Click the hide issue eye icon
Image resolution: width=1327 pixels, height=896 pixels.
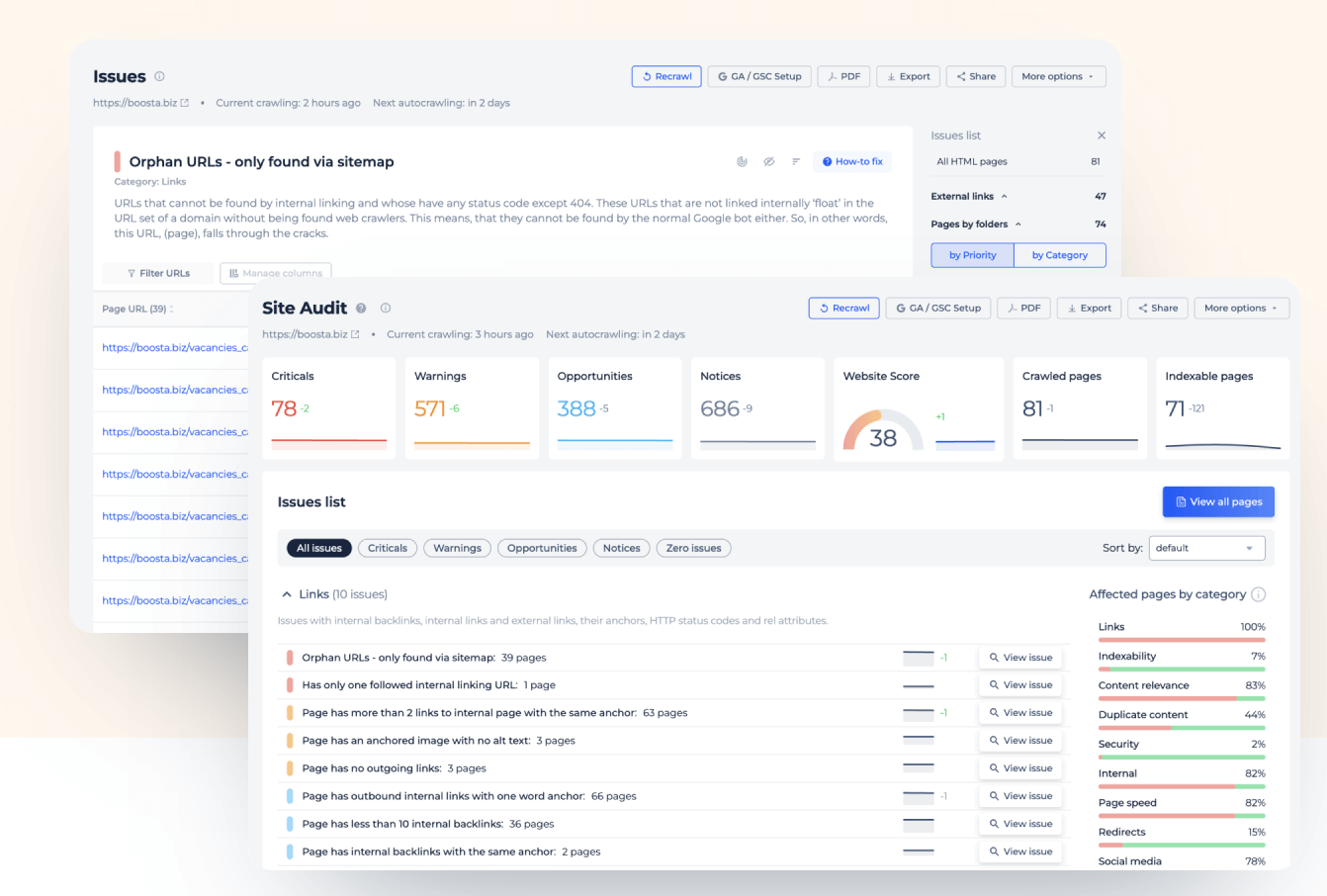click(x=768, y=161)
